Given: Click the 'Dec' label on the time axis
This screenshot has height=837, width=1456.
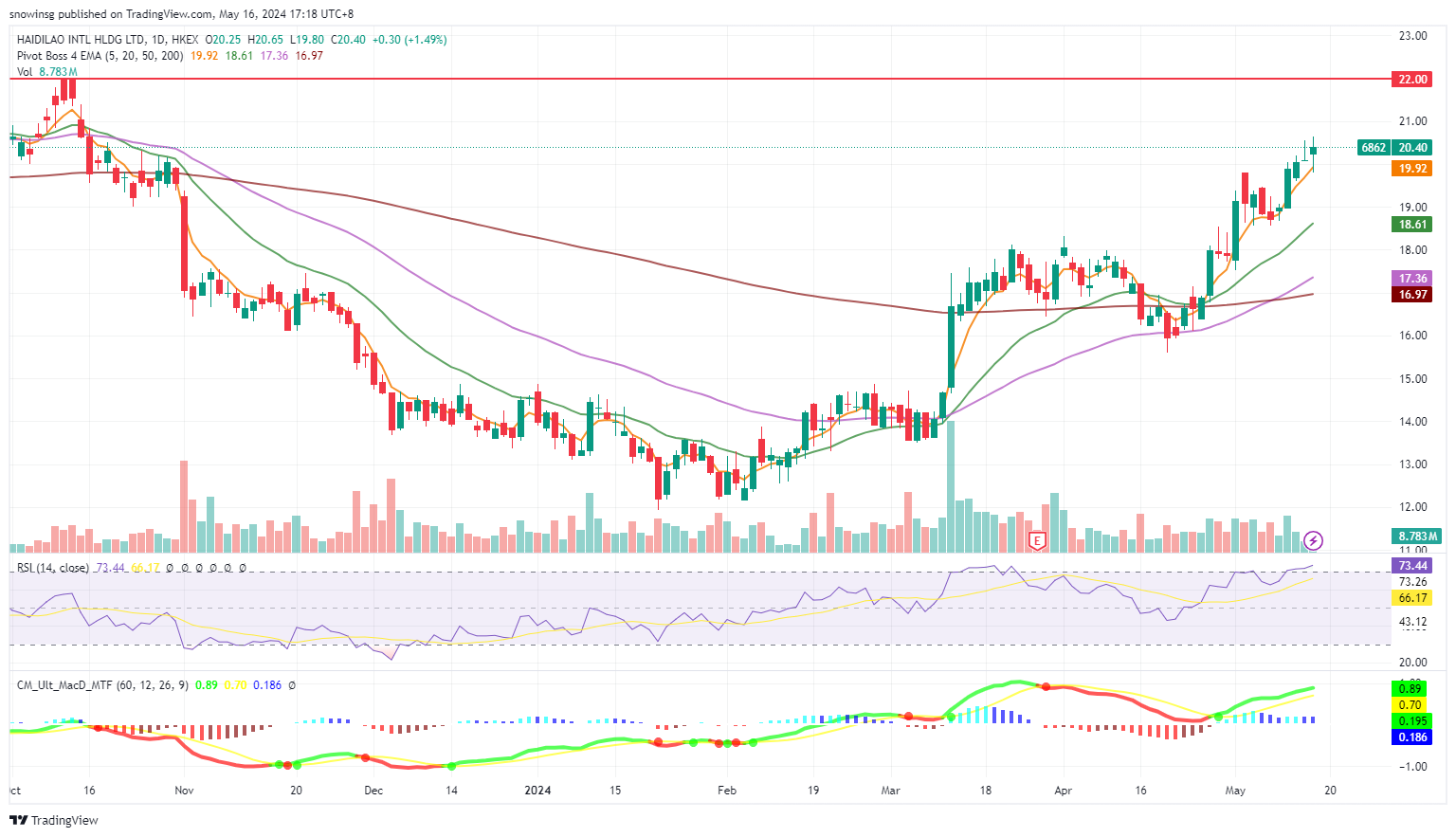Looking at the screenshot, I should click(x=373, y=791).
